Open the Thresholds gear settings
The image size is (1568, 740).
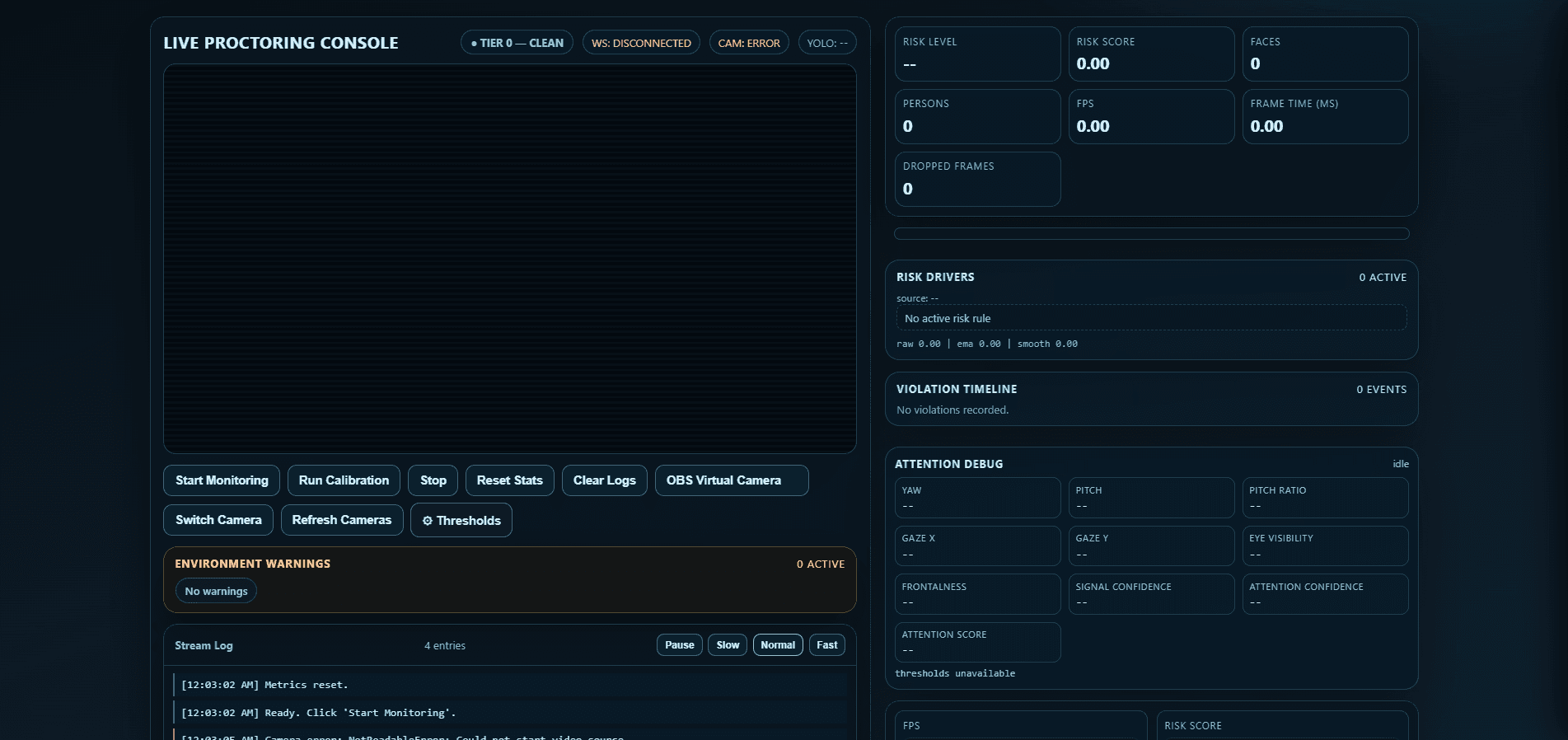pos(461,521)
